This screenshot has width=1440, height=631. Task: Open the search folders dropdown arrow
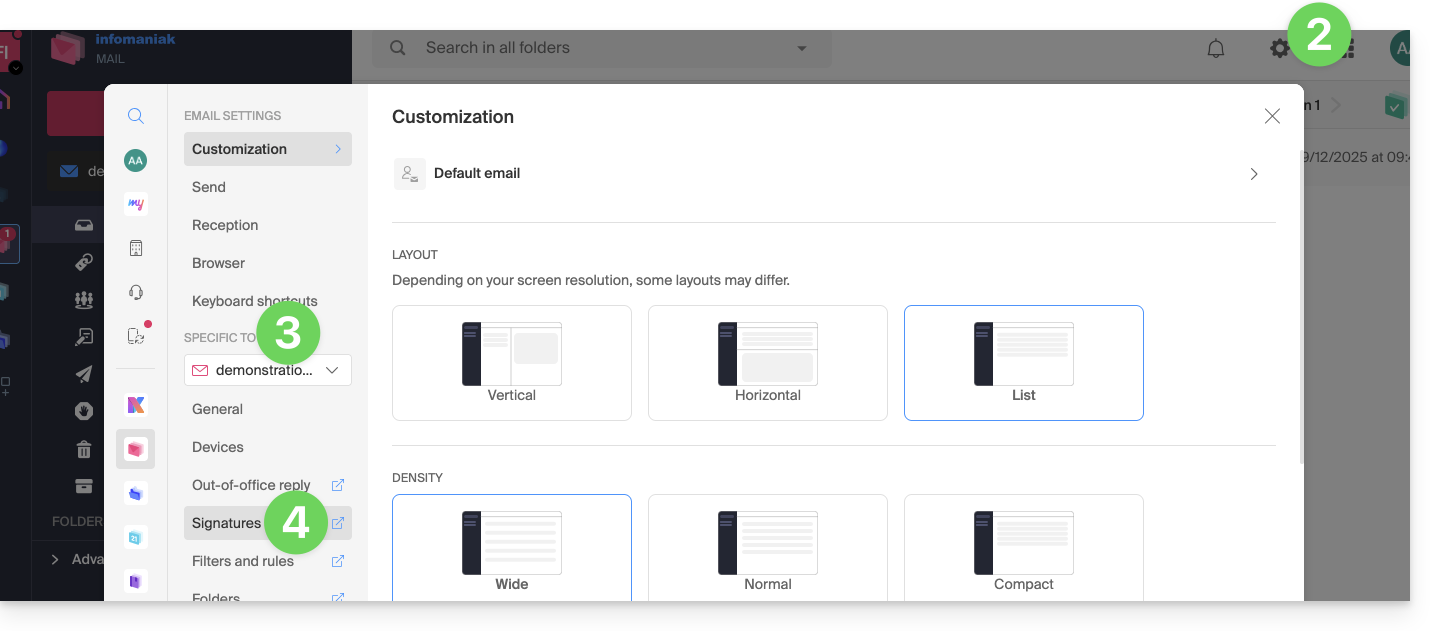[x=802, y=48]
